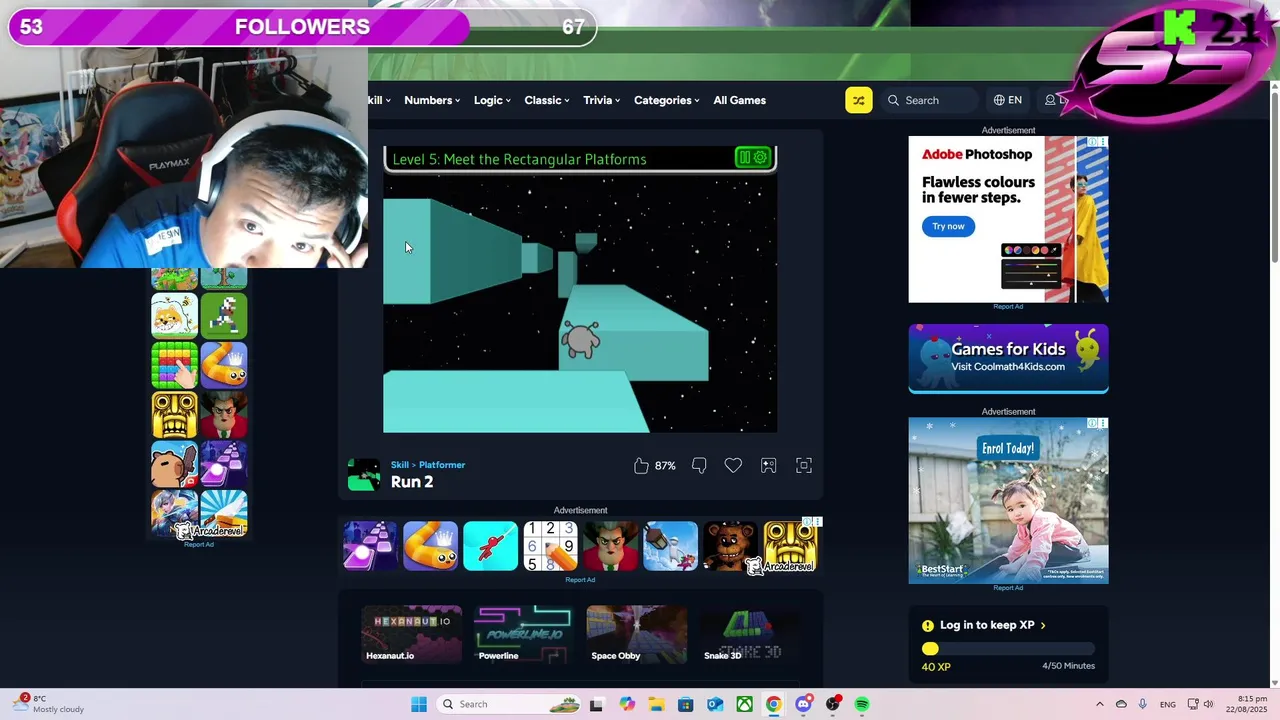
Task: Click the colorful block puzzle icon in sidebar
Action: 174,365
